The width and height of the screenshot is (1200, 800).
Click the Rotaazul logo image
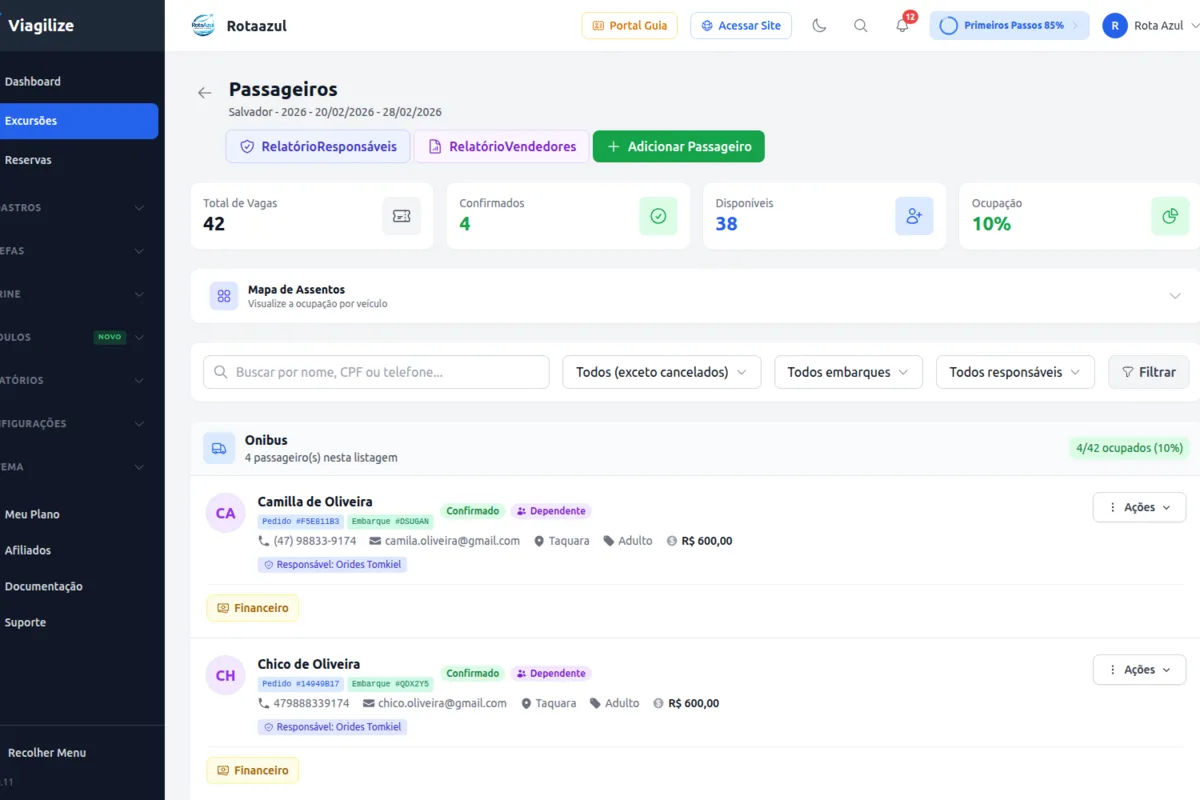click(x=203, y=26)
